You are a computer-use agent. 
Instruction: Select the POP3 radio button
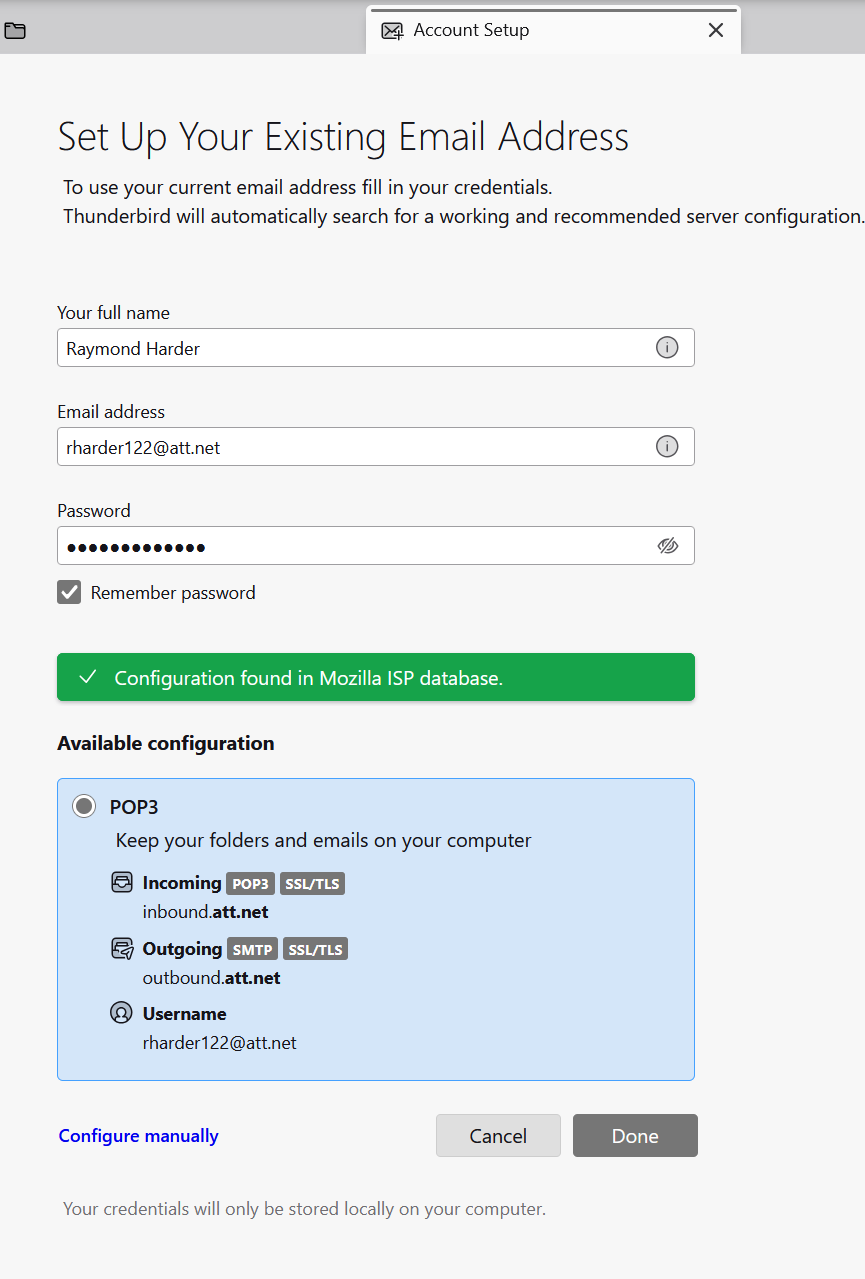click(x=84, y=806)
